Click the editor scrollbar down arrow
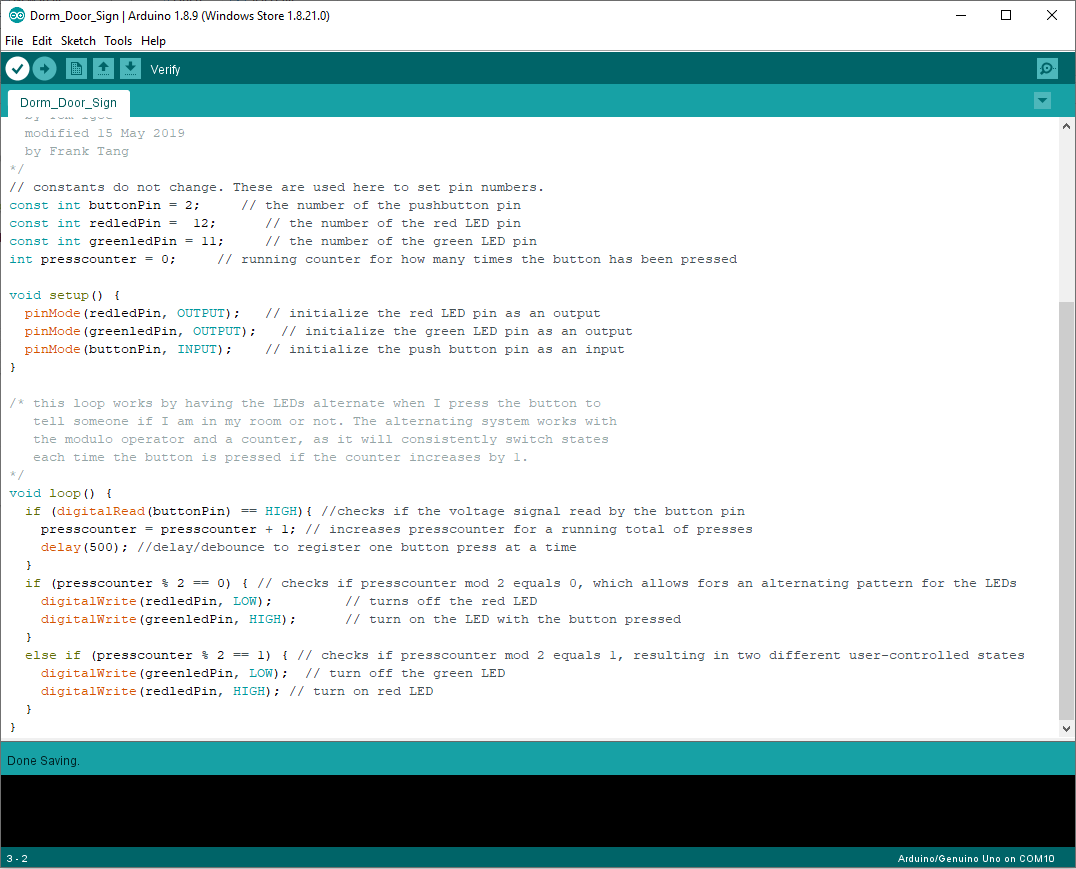1076x869 pixels. 1066,730
